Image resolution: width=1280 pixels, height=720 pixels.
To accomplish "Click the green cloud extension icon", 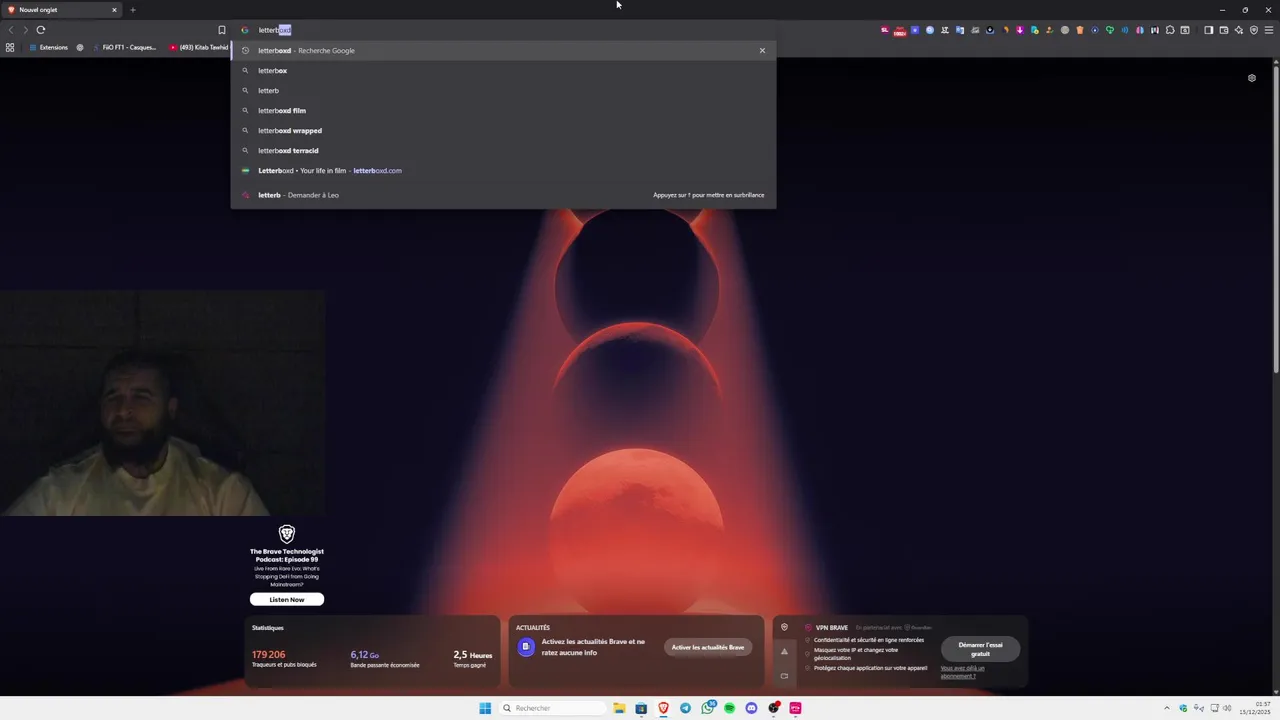I will pos(1110,30).
